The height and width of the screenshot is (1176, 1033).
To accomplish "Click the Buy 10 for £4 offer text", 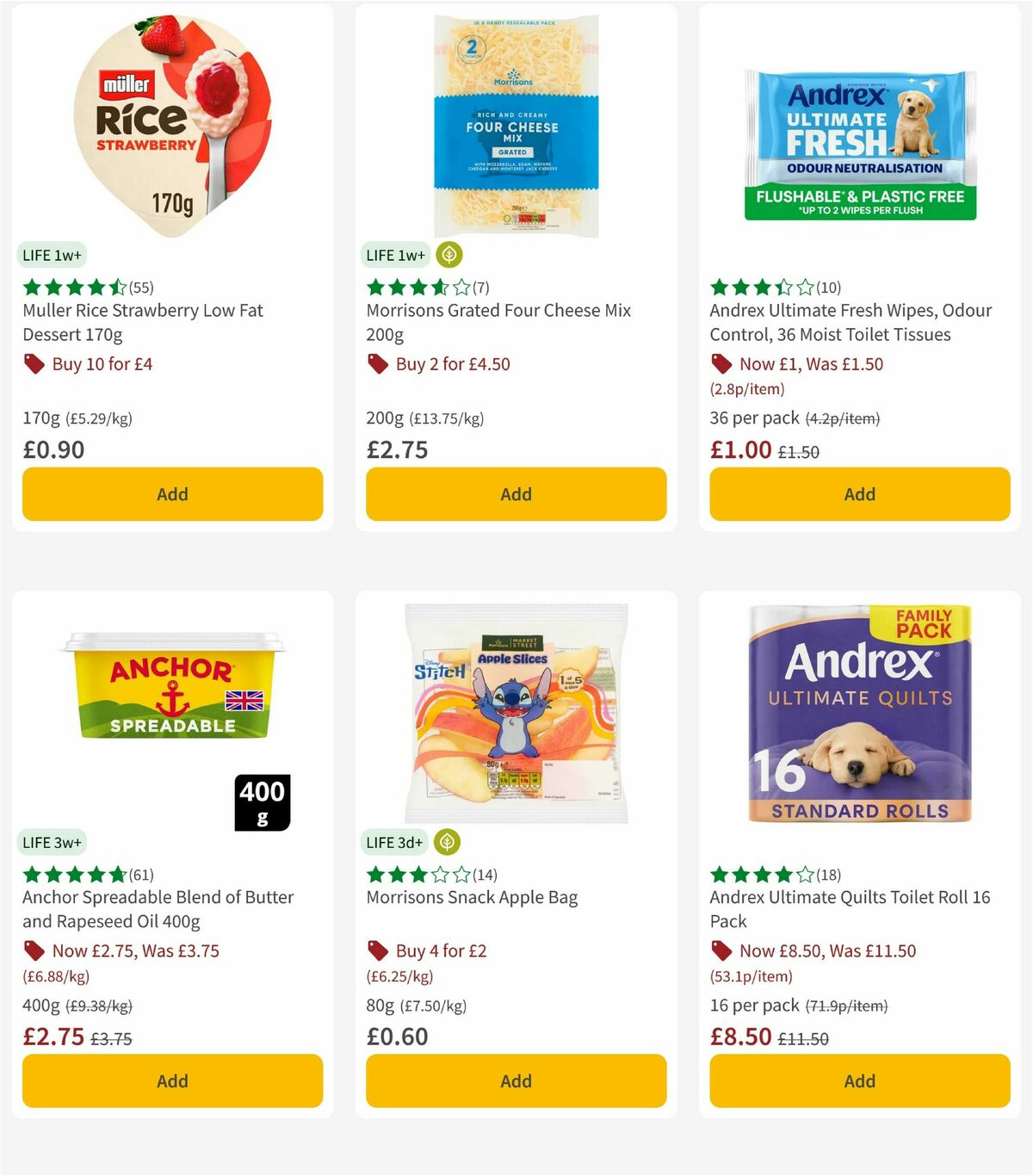I will (x=101, y=364).
